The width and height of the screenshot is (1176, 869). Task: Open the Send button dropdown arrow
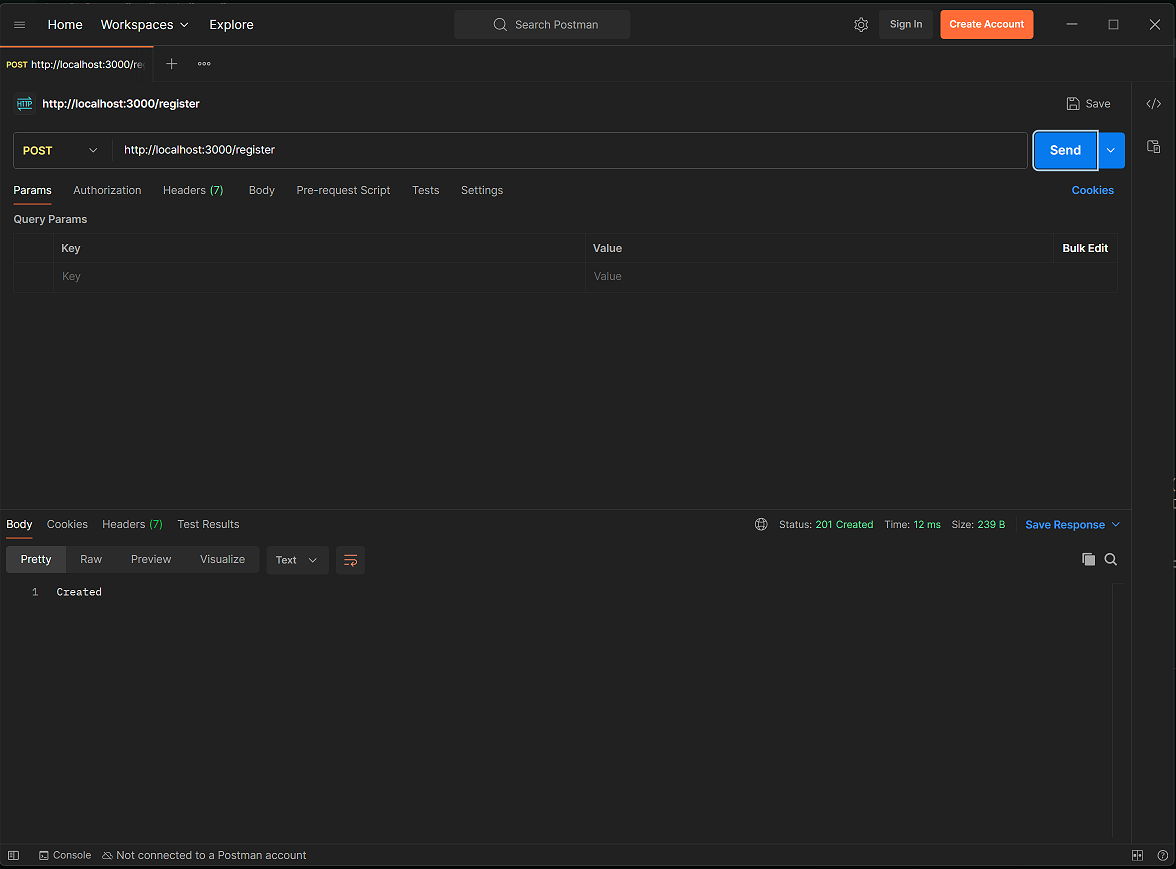tap(1111, 150)
